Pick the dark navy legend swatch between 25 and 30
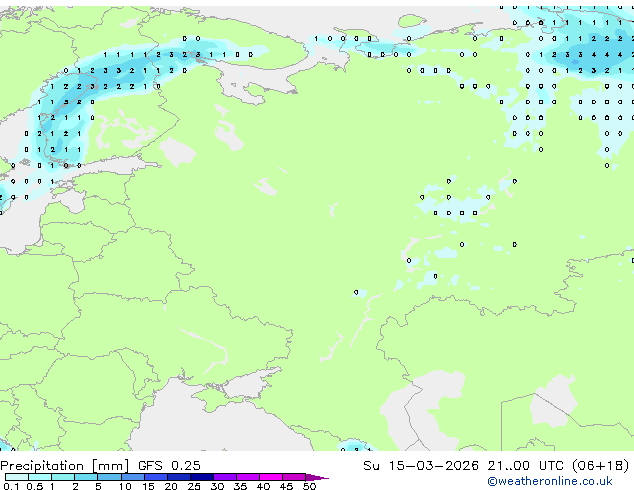Screen dimensions: 634x490 tap(202, 477)
